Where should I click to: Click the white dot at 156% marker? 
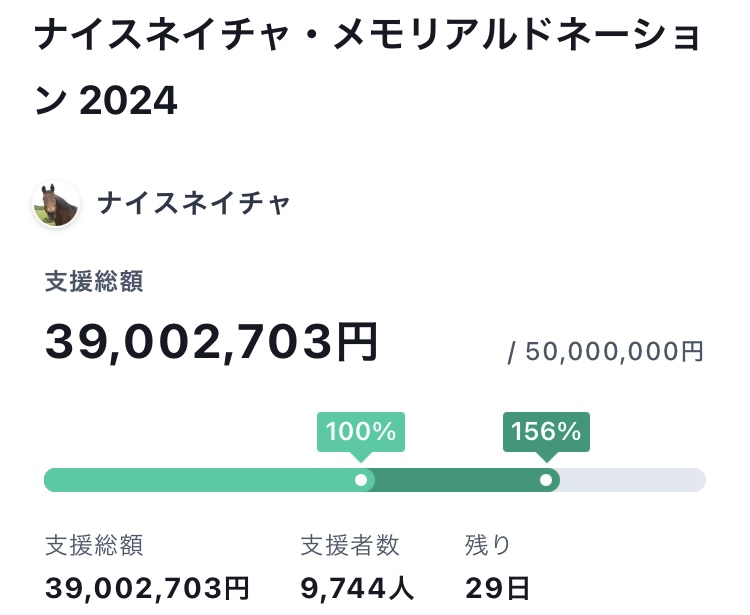546,480
